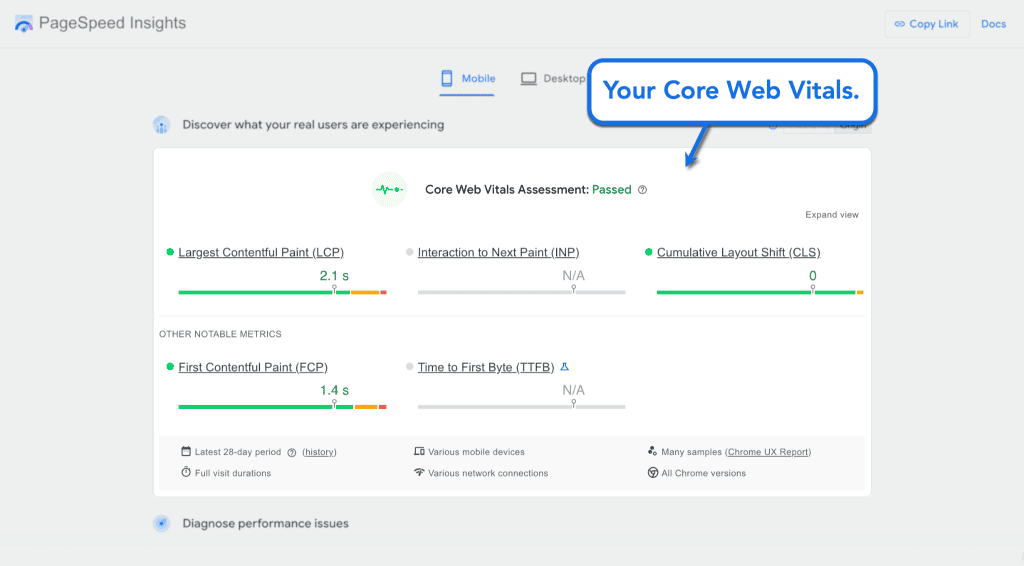This screenshot has width=1024, height=566.
Task: Click Expand view
Action: 831,215
